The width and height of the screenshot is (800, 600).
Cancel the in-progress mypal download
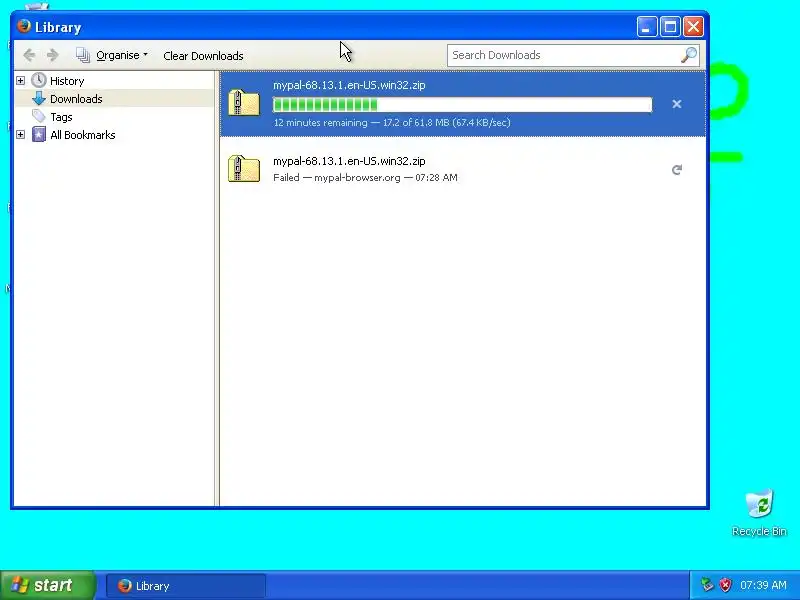[x=677, y=104]
